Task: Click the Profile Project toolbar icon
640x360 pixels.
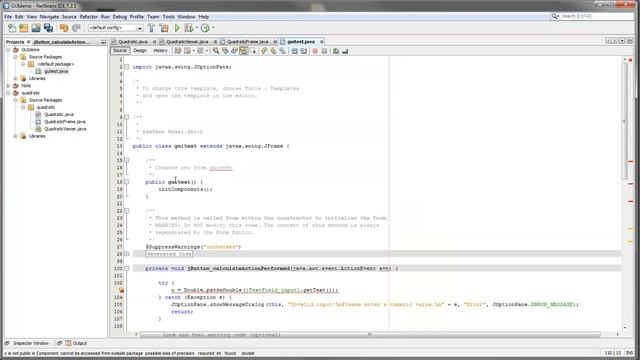Action: [205, 28]
